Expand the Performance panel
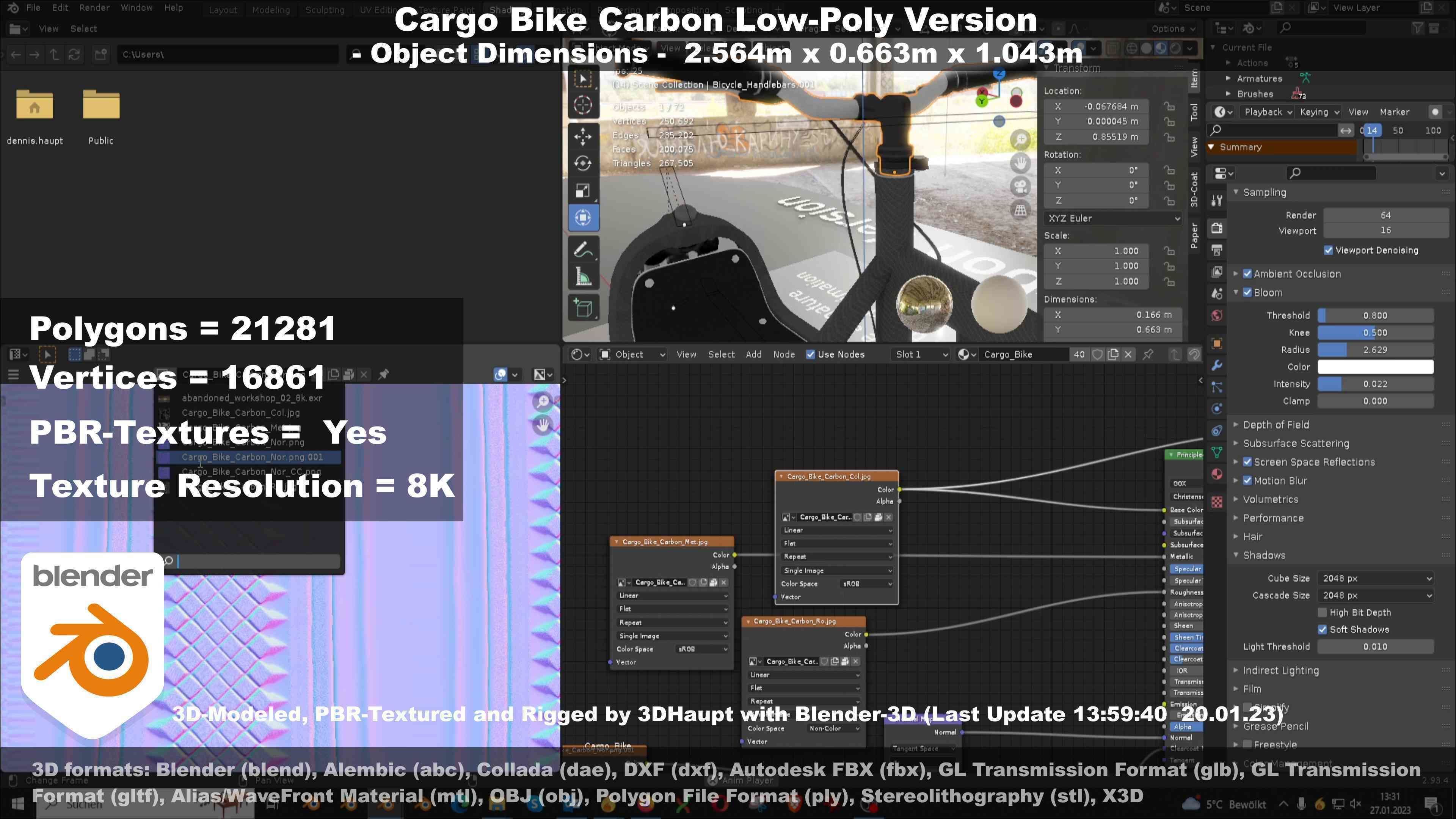The image size is (1456, 819). tap(1273, 518)
